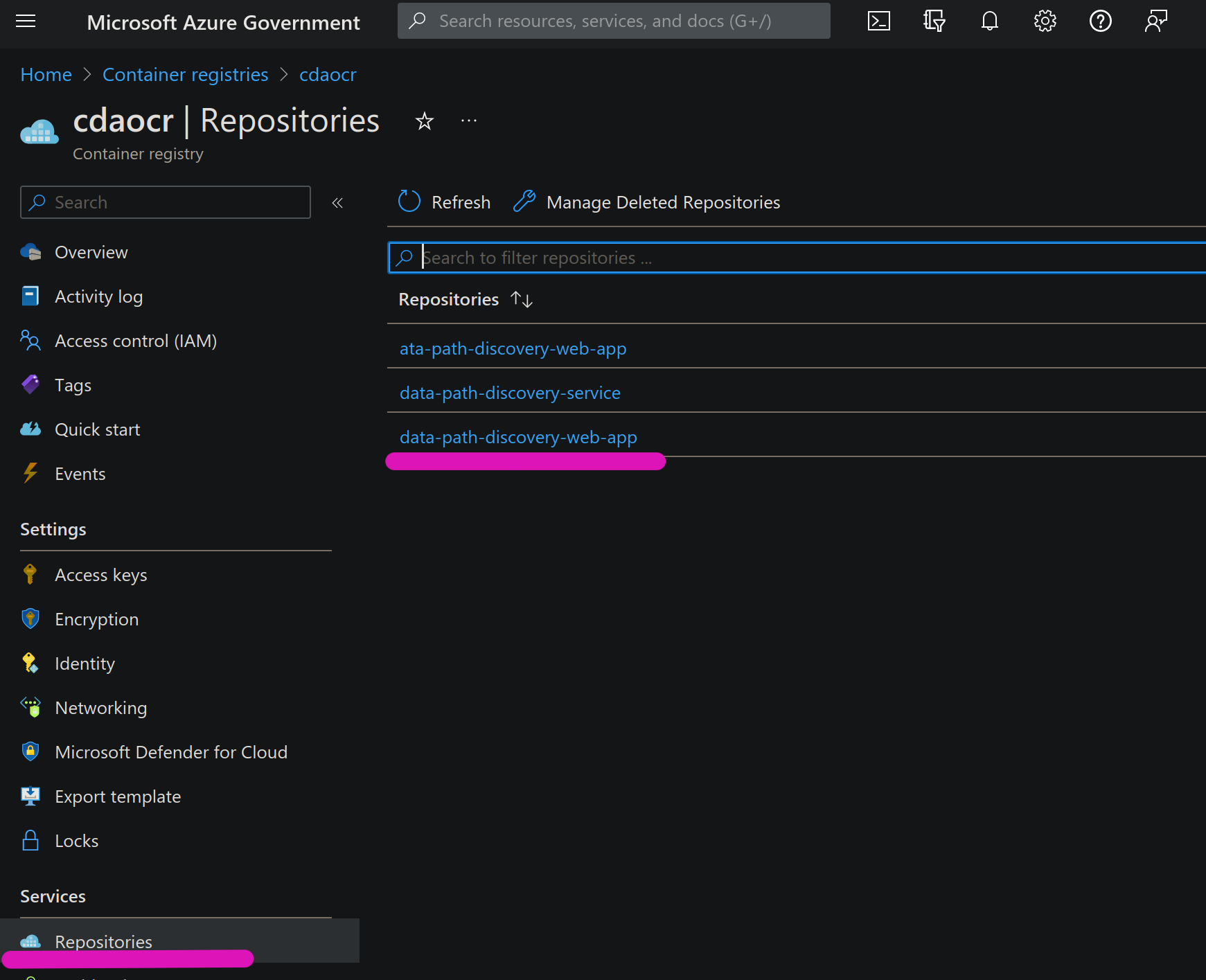Pin cdaocr to favorites with star
The height and width of the screenshot is (980, 1206).
coord(424,122)
